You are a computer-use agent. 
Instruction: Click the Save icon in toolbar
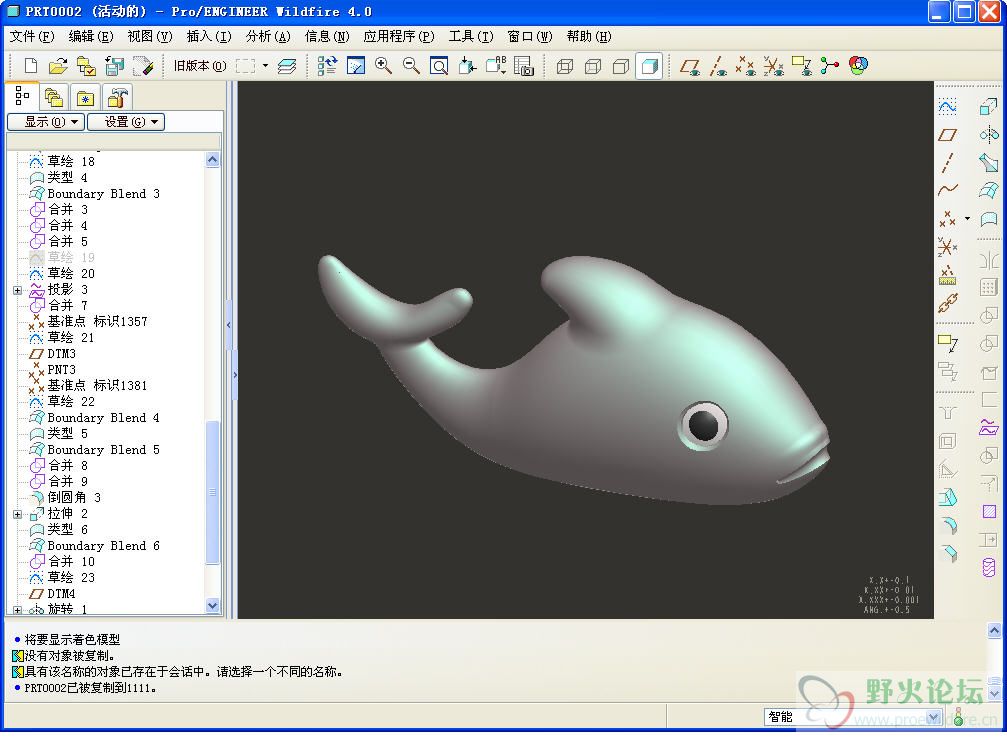pos(114,66)
